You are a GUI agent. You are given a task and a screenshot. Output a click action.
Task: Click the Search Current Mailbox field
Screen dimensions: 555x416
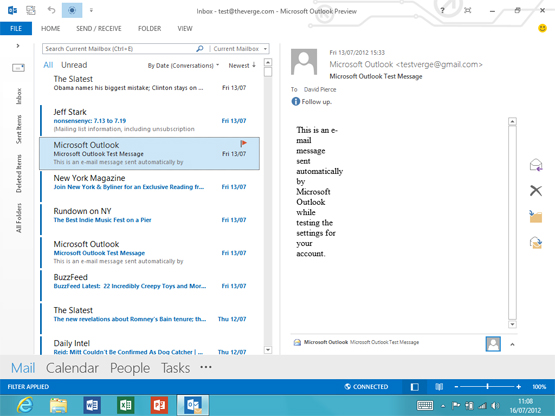[120, 49]
